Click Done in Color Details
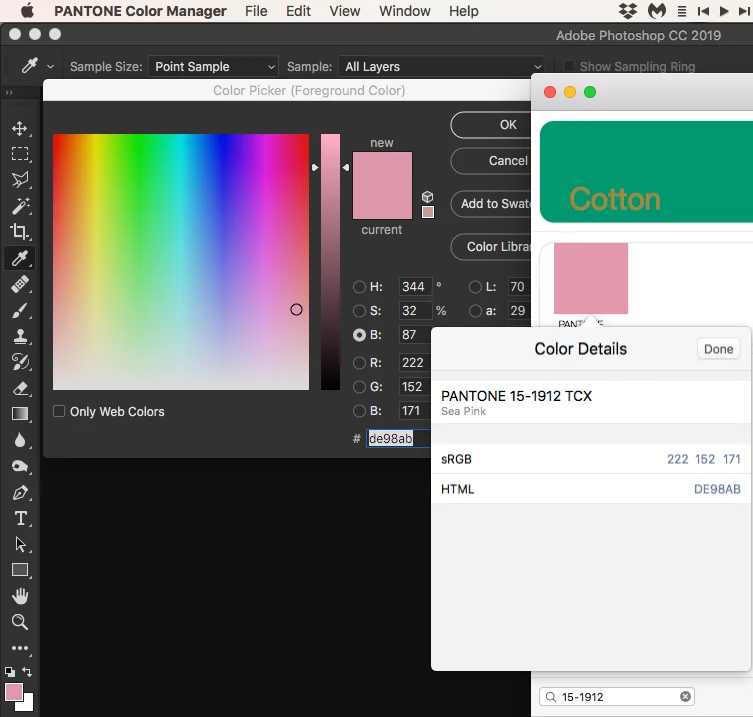Screen dimensions: 753x717 [x=718, y=349]
